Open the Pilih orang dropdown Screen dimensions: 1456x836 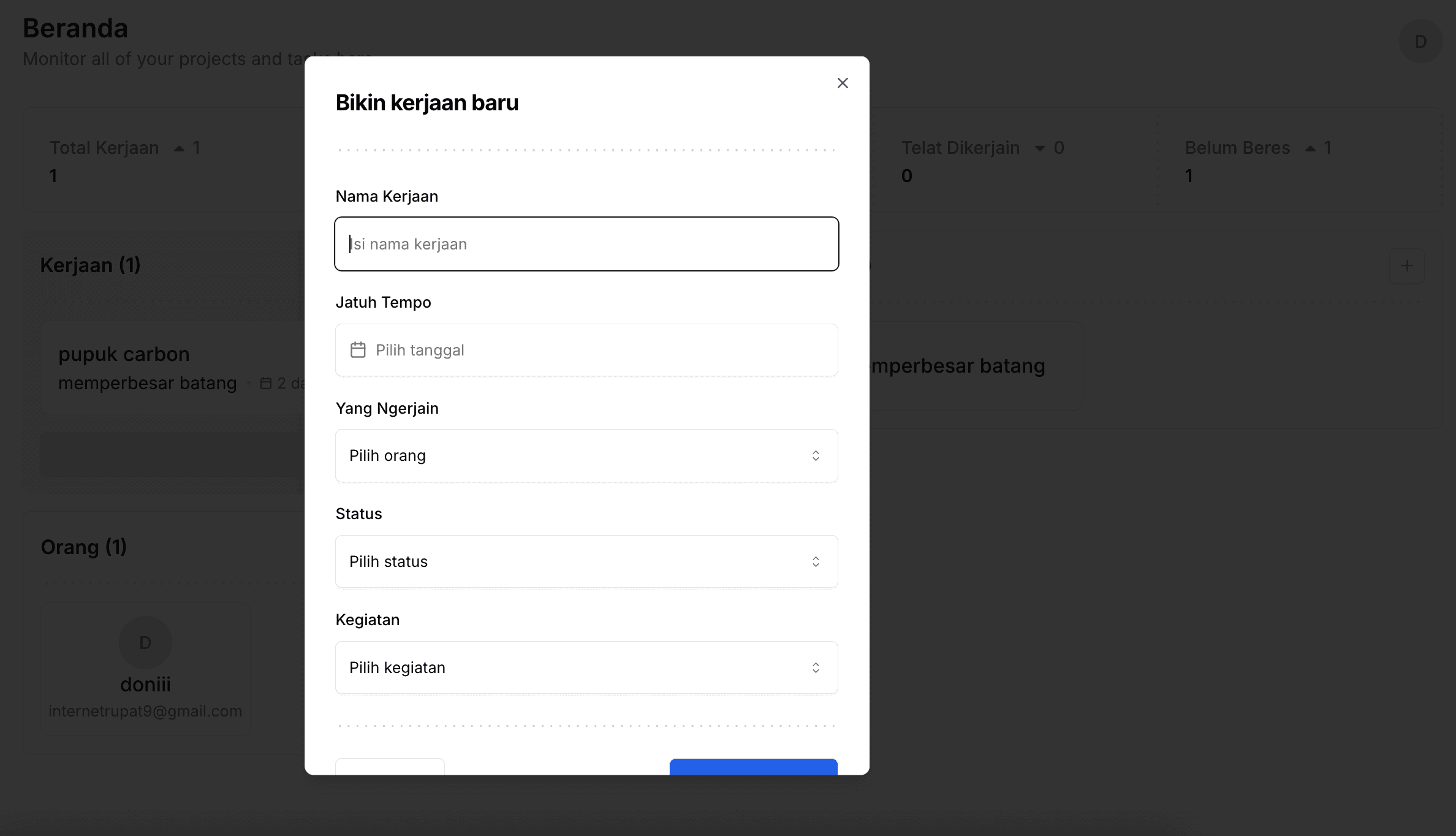click(586, 455)
